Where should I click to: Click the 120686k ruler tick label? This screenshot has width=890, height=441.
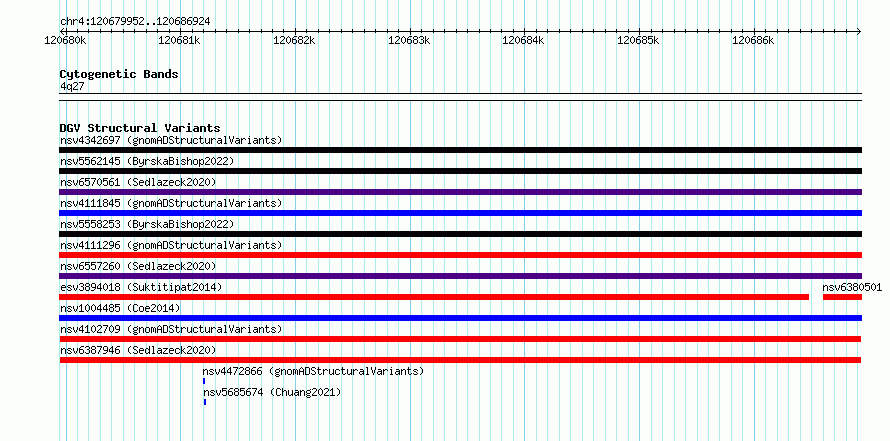(x=753, y=40)
